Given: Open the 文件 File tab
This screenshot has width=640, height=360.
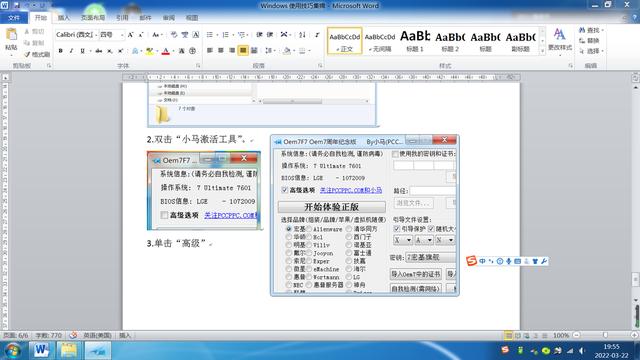Looking at the screenshot, I should click(14, 18).
